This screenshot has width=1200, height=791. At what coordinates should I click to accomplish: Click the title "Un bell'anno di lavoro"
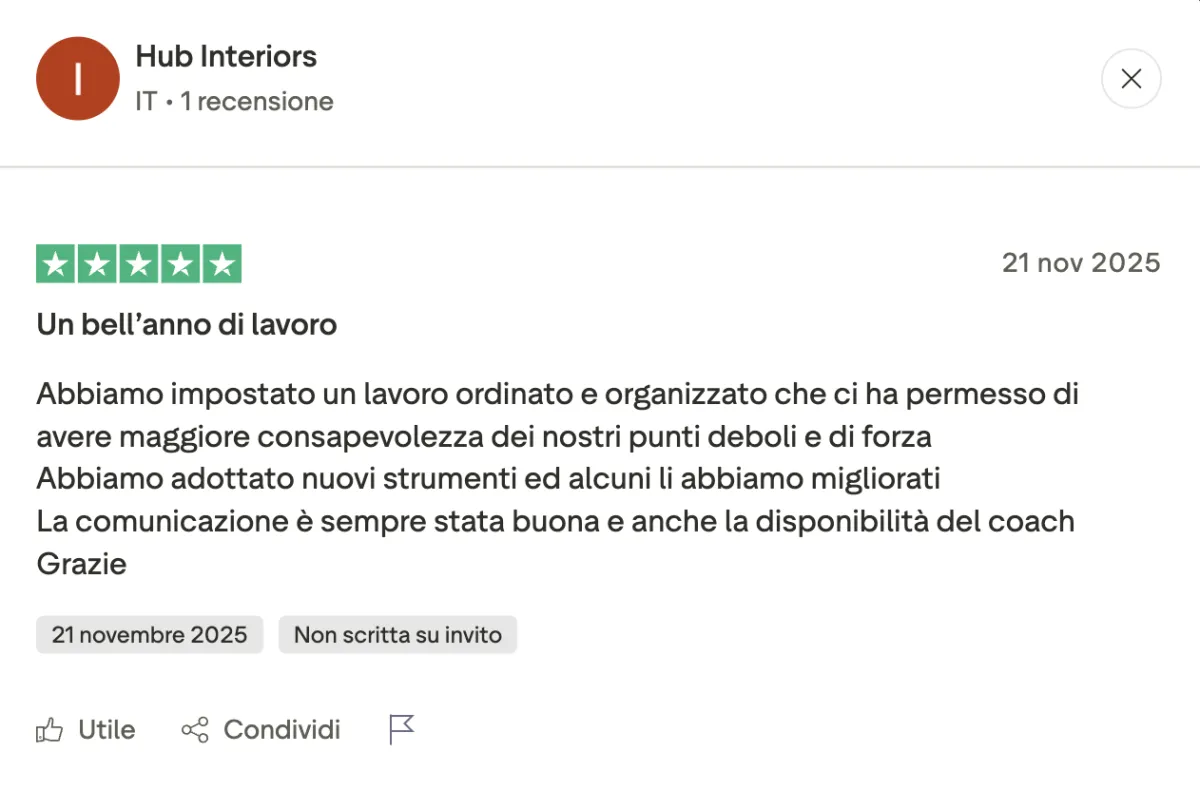[186, 325]
